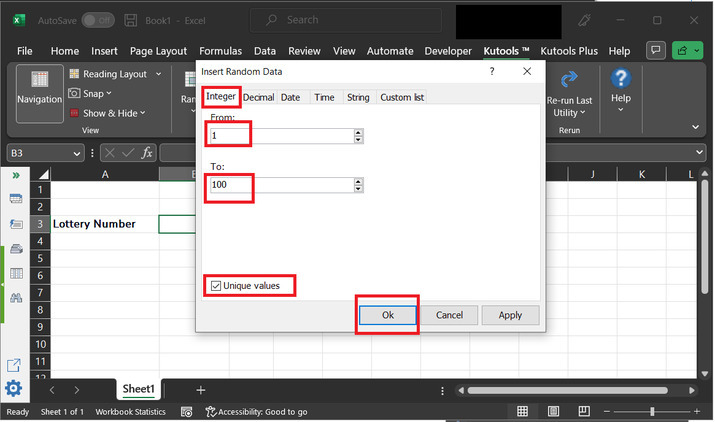This screenshot has height=422, width=715.
Task: Switch to the Decimal tab
Action: (258, 97)
